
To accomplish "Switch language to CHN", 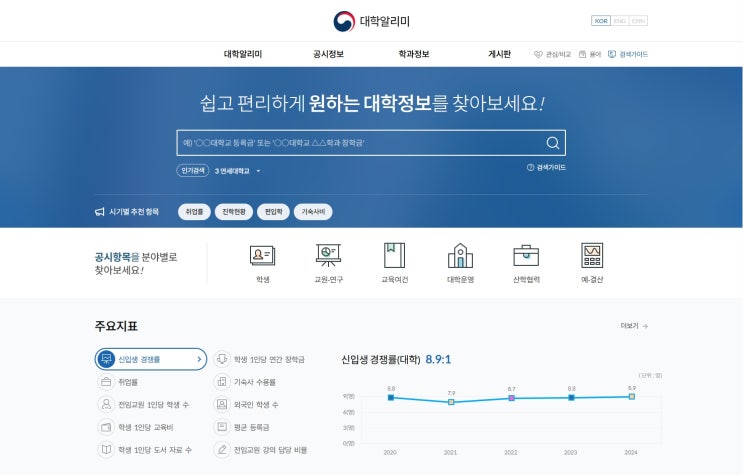I will click(x=638, y=21).
